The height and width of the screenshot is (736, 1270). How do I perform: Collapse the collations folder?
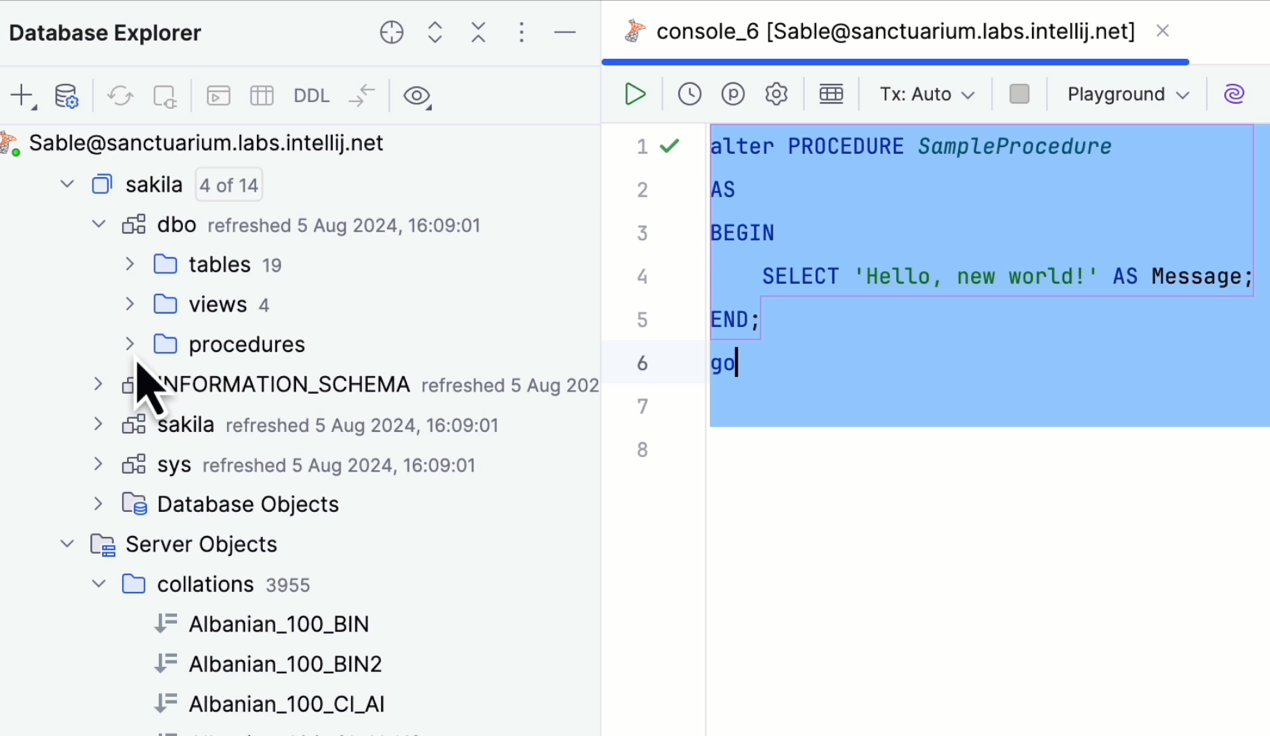pos(98,584)
